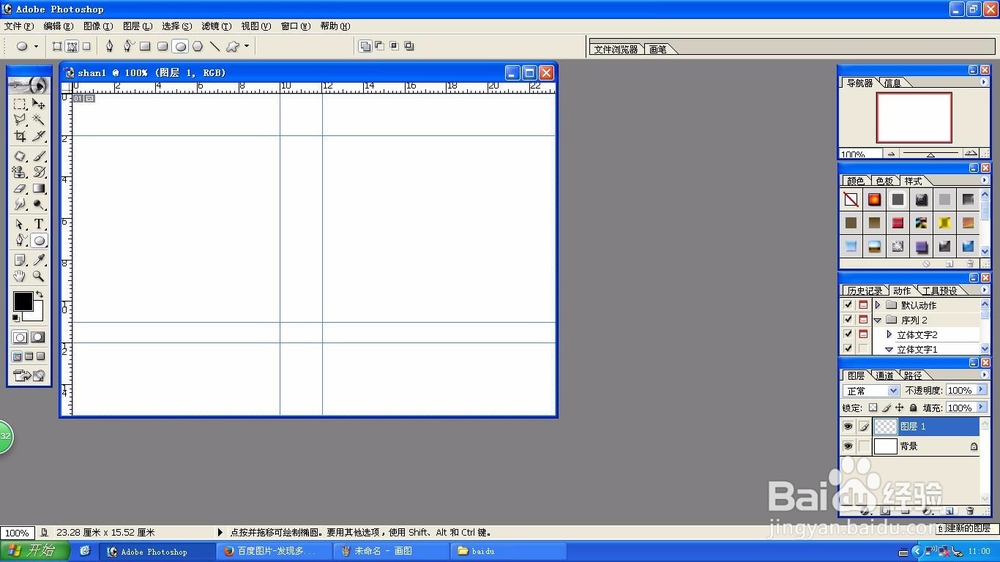This screenshot has height=562, width=1000.
Task: Choose Freeform Pen in options bar
Action: tap(128, 46)
